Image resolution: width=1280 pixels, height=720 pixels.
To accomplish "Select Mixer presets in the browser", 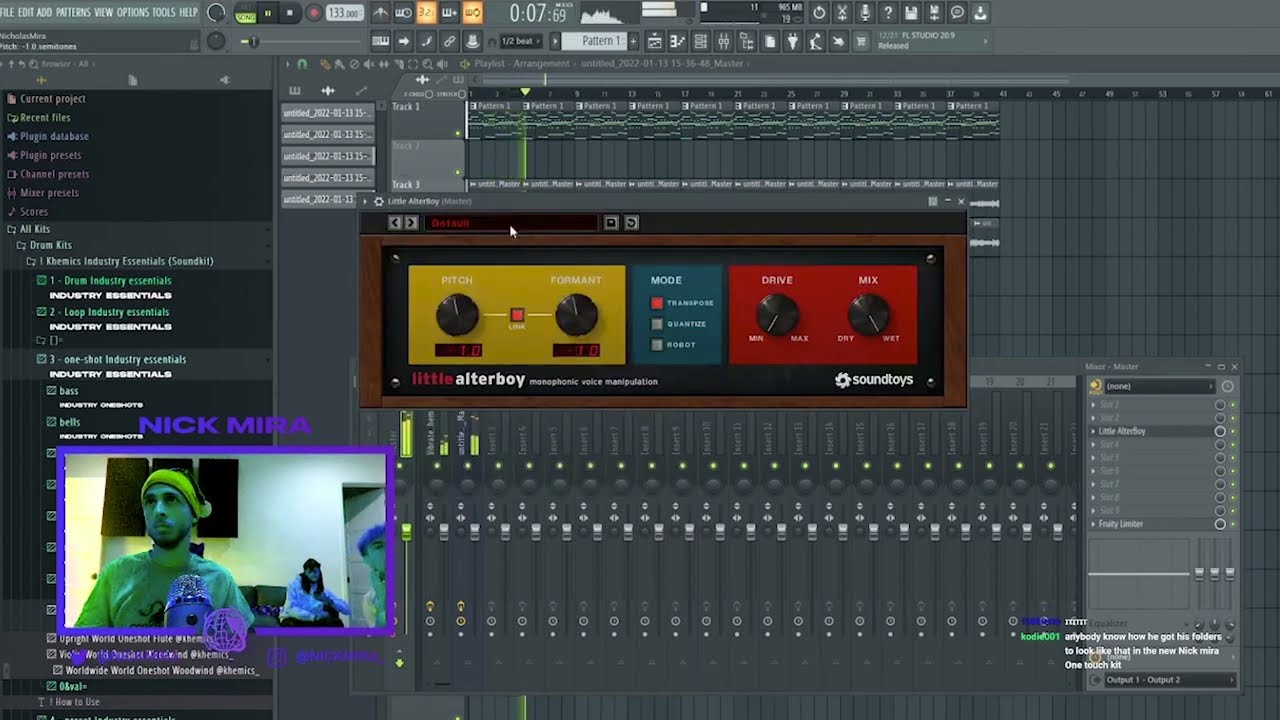I will click(x=49, y=192).
